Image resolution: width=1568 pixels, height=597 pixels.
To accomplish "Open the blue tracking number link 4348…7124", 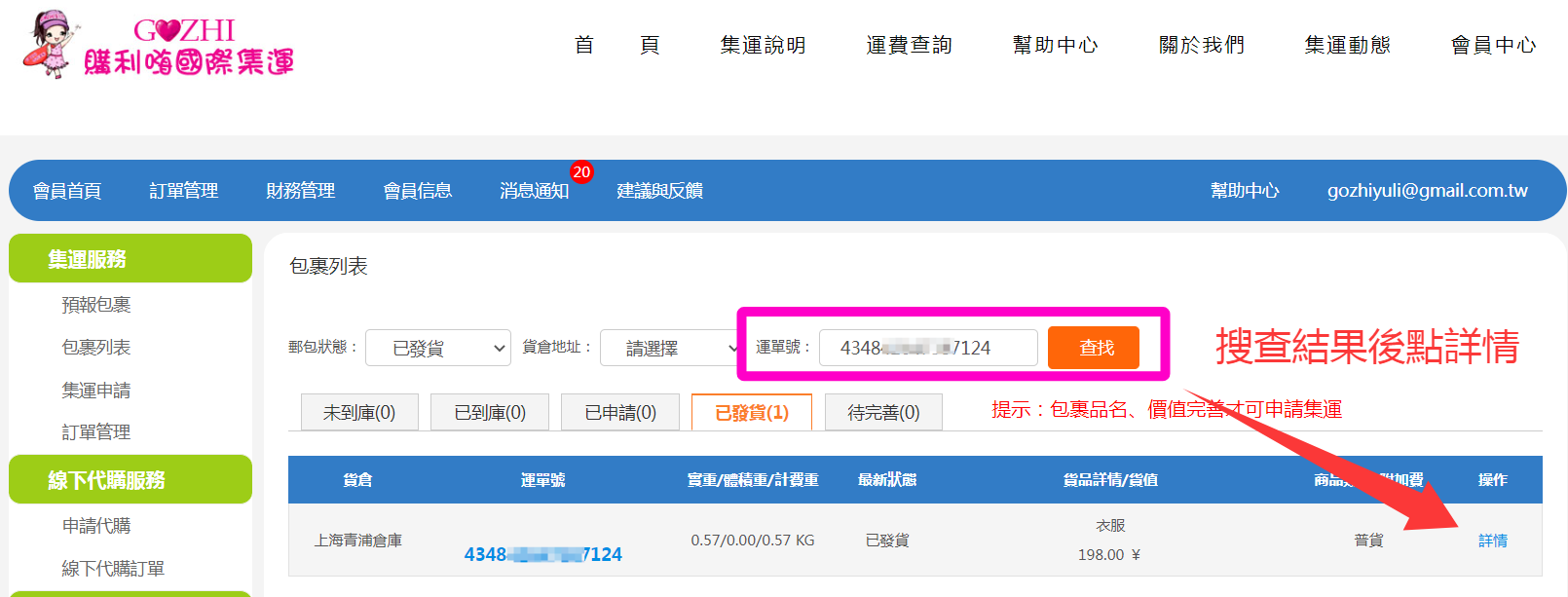I will coord(543,554).
